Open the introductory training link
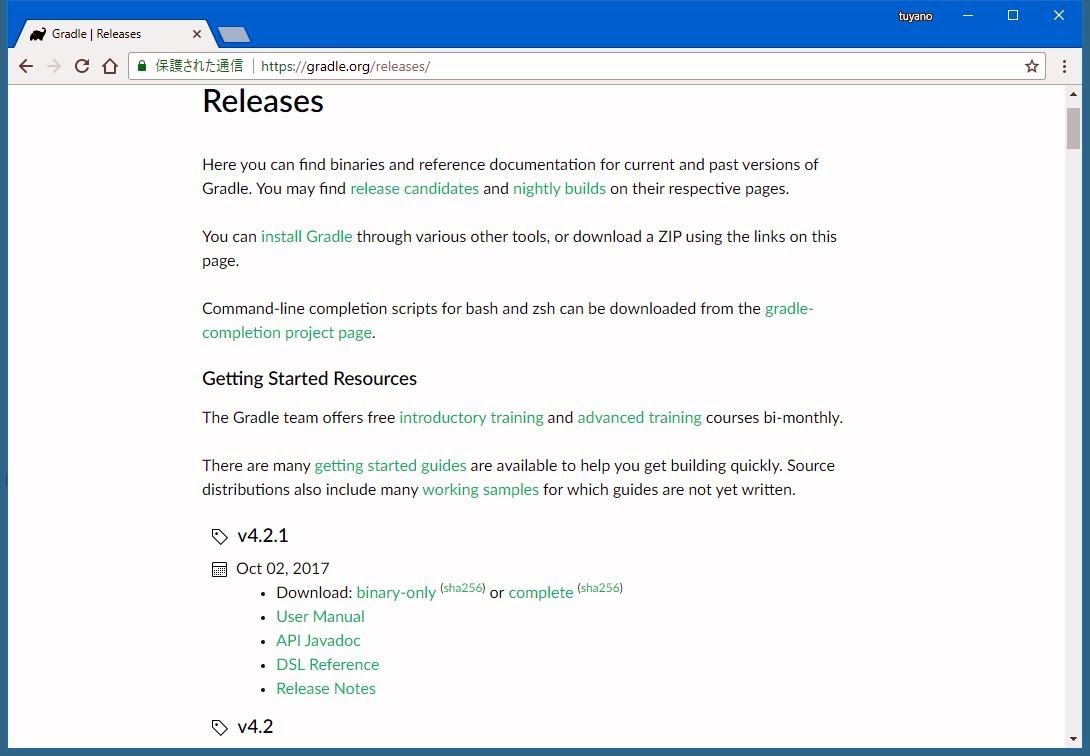Viewport: 1090px width, 756px height. 471,417
